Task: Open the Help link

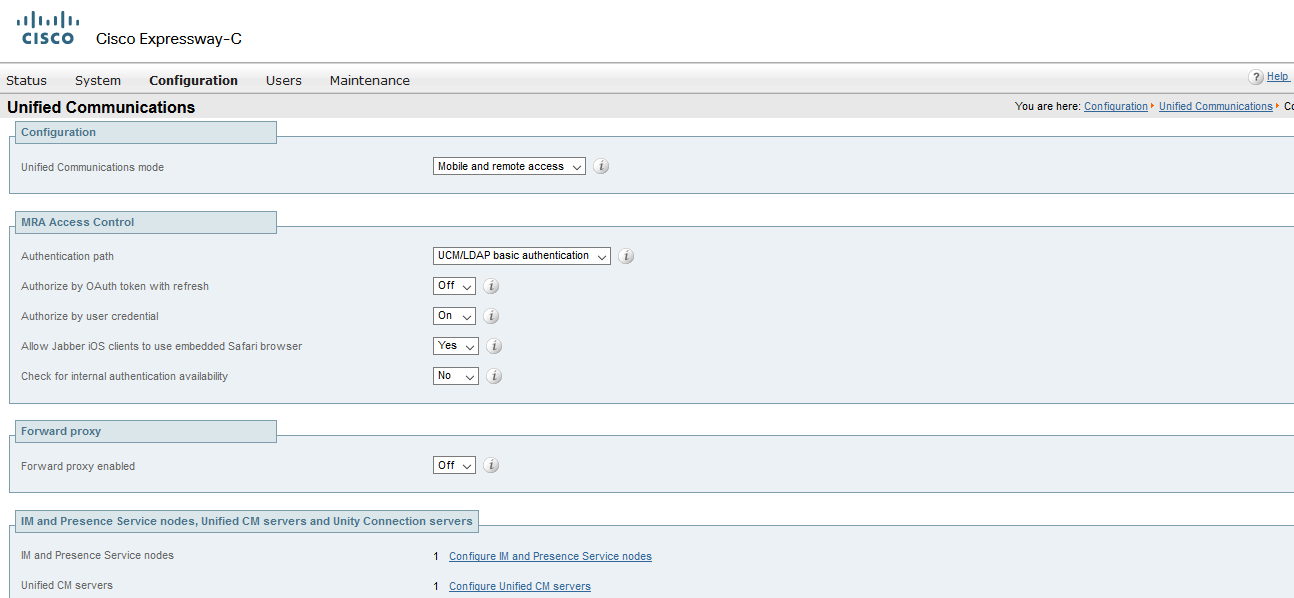Action: tap(1278, 77)
